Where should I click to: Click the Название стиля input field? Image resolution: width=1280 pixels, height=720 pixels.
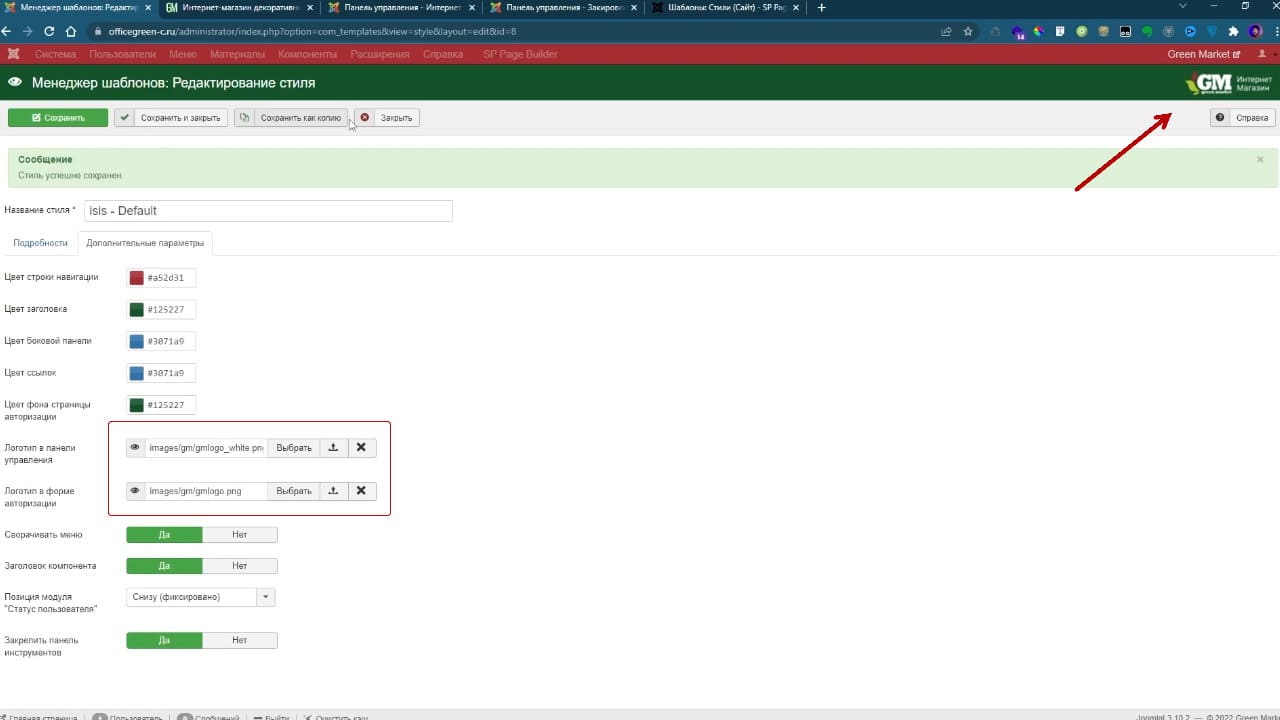pyautogui.click(x=268, y=211)
